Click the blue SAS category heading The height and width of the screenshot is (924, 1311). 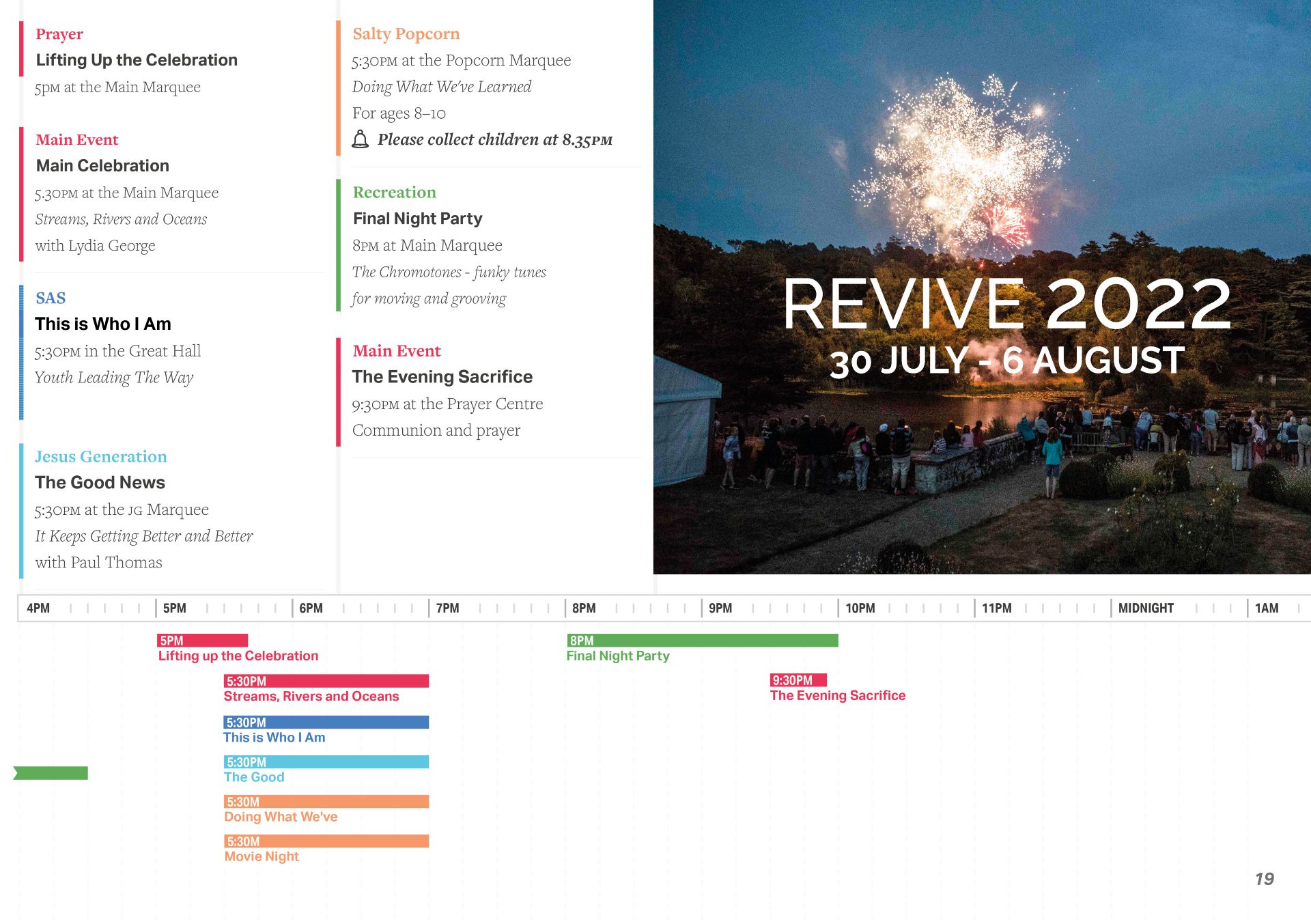[x=51, y=298]
